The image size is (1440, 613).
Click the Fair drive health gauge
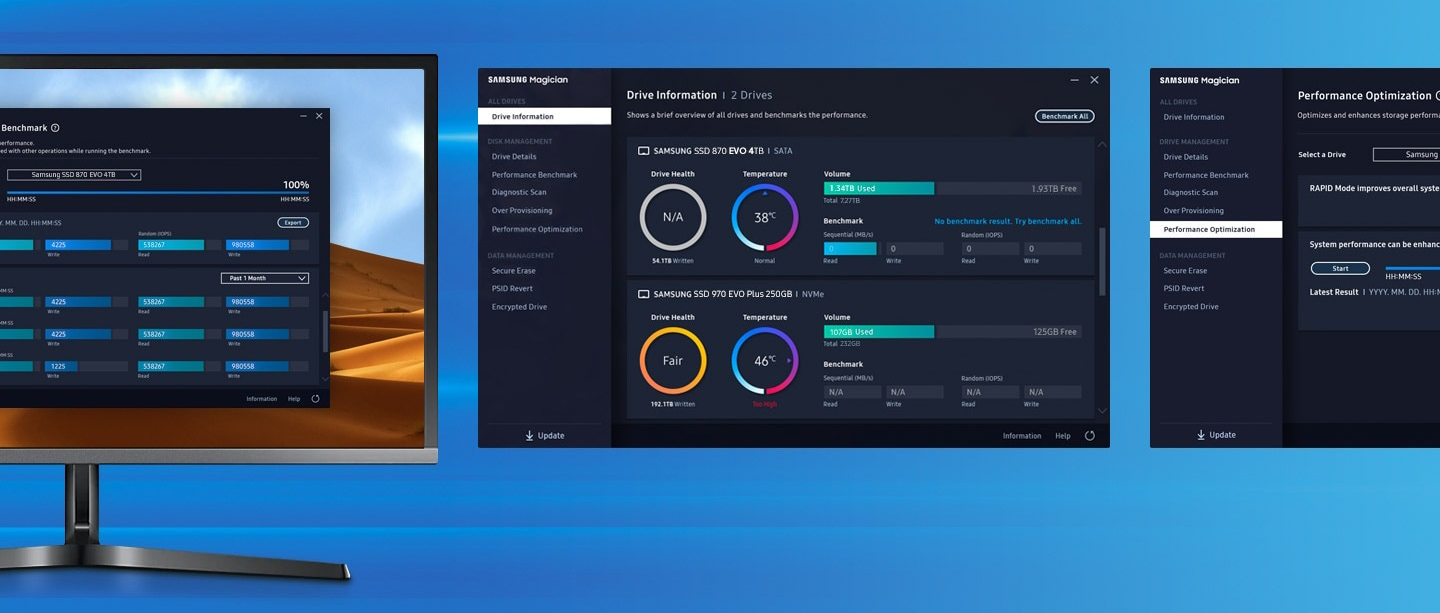[x=673, y=361]
